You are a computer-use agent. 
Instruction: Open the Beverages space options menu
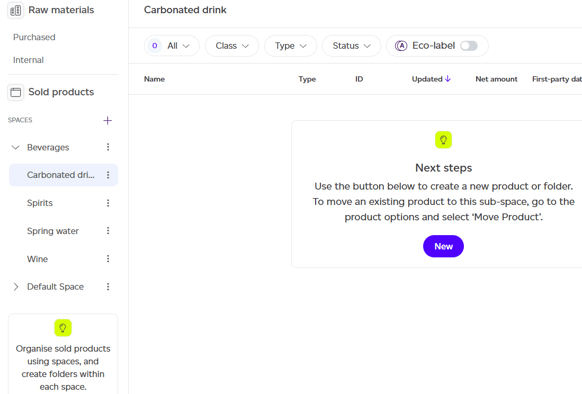click(108, 147)
